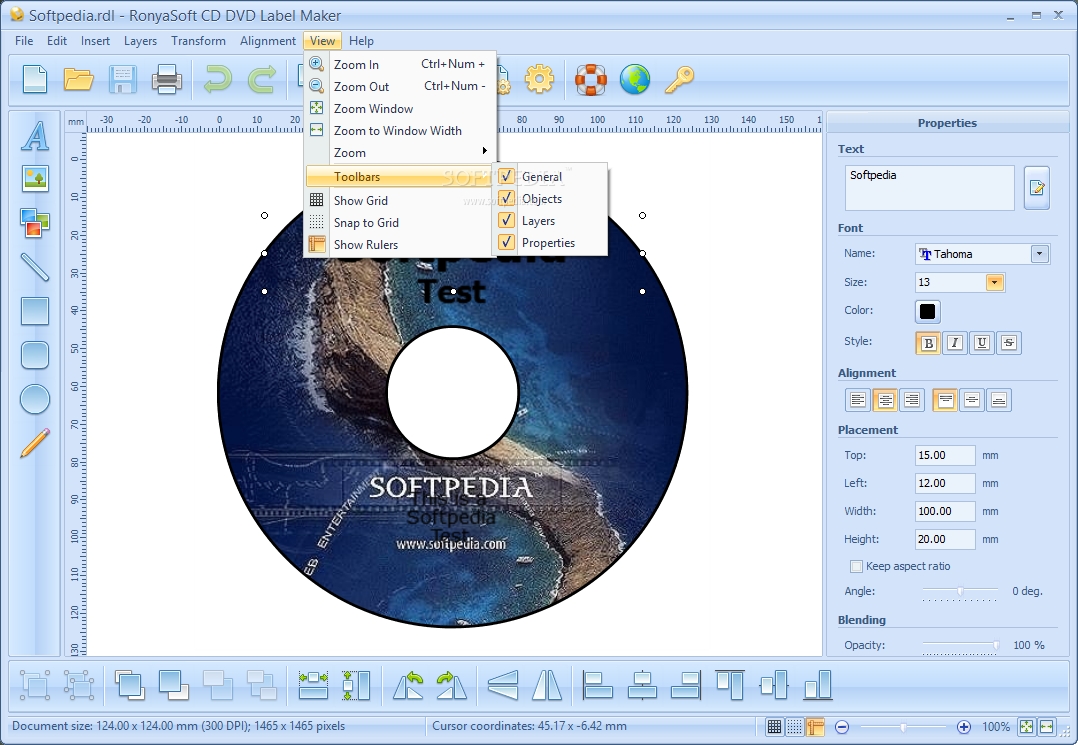Click the Rotate Right icon
Viewport: 1078px width, 745px height.
[452, 685]
